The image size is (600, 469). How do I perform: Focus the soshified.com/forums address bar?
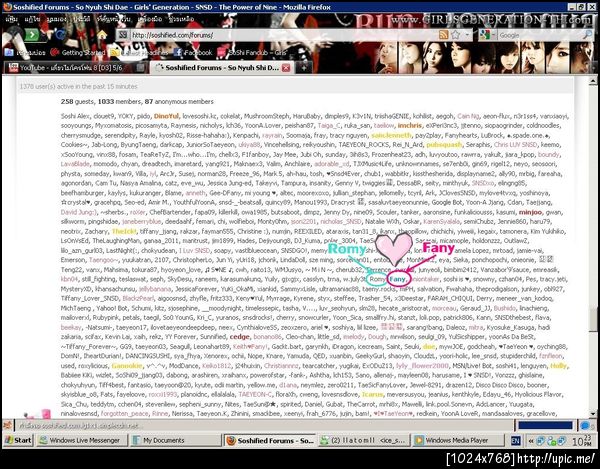(283, 35)
